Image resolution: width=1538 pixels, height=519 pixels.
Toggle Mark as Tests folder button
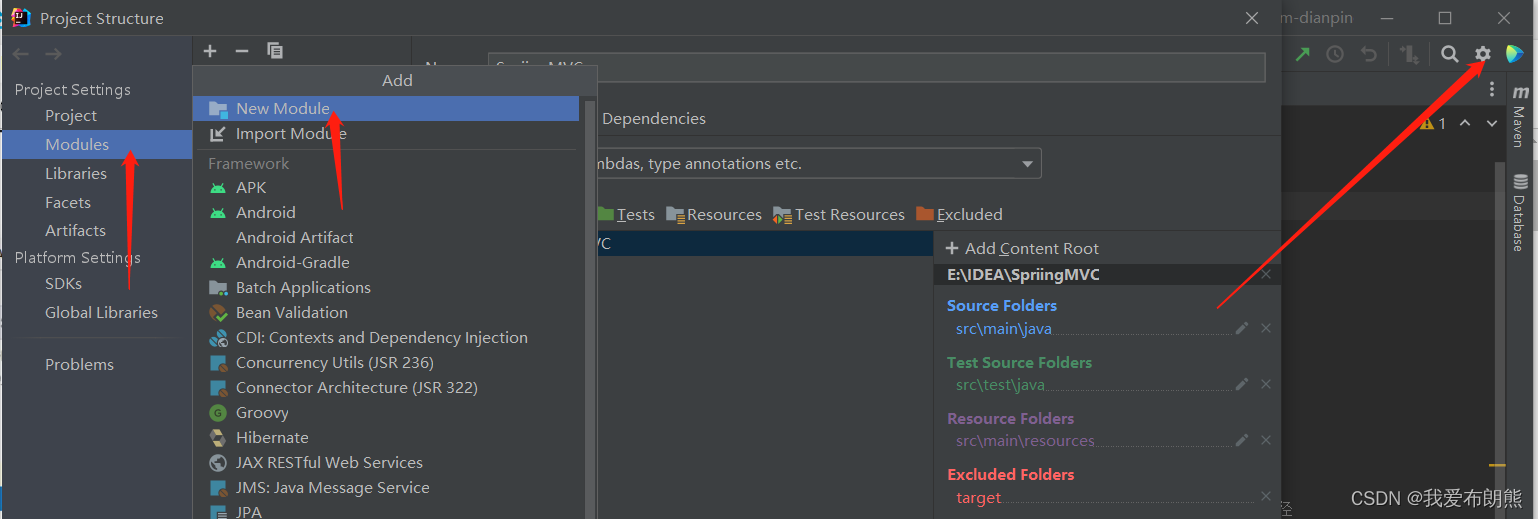pos(626,214)
